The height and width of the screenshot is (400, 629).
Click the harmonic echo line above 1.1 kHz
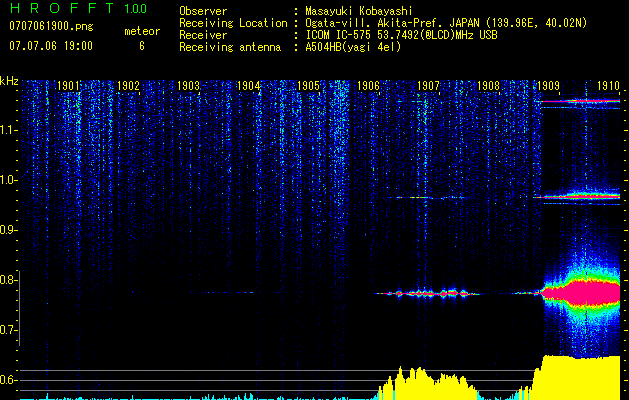point(580,102)
